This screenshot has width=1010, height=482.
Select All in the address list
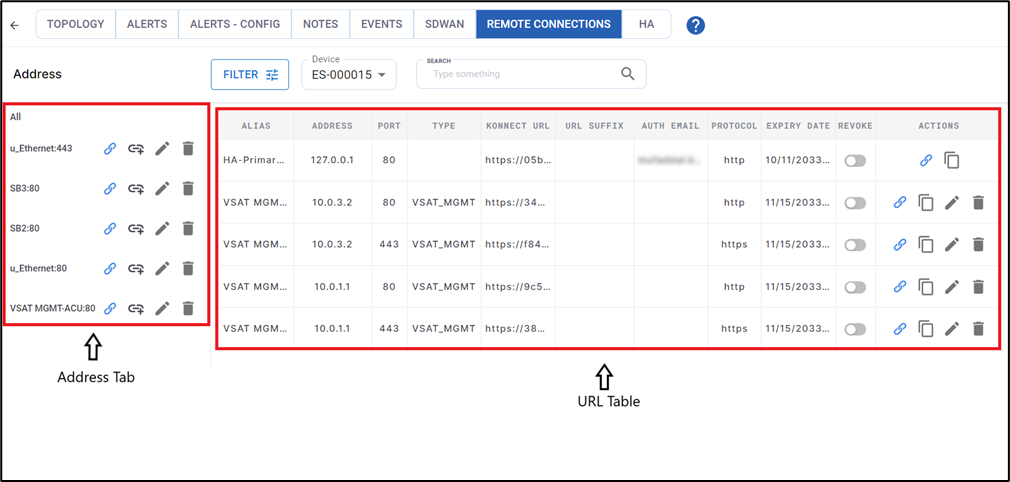click(x=16, y=117)
